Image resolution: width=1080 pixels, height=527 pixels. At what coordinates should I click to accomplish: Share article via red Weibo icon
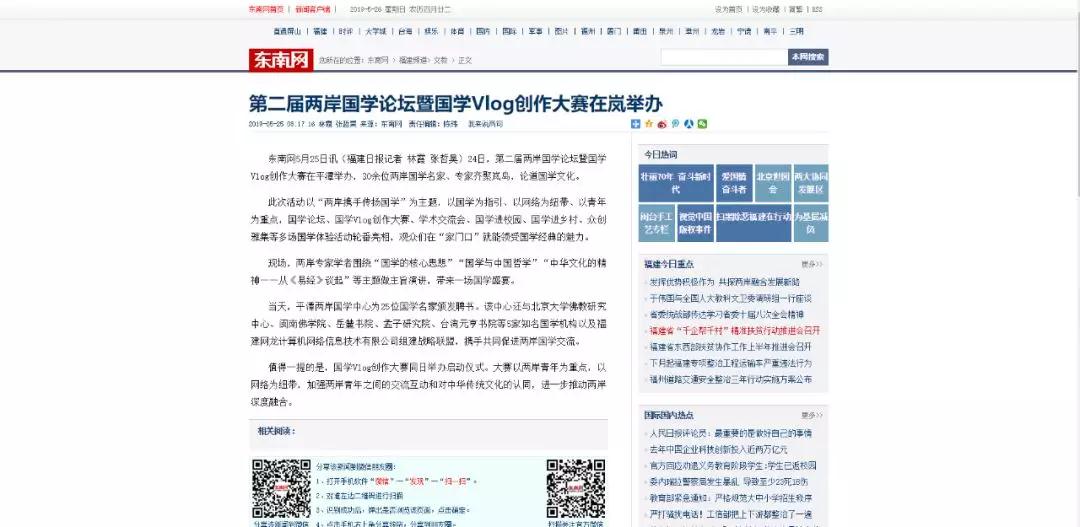click(x=661, y=124)
